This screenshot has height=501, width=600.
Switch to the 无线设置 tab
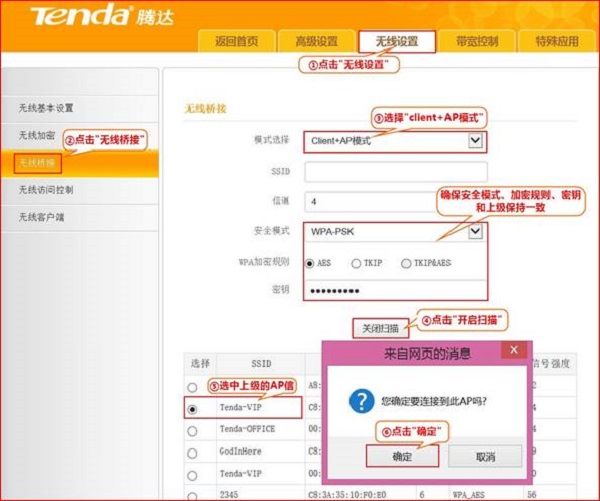[x=396, y=41]
